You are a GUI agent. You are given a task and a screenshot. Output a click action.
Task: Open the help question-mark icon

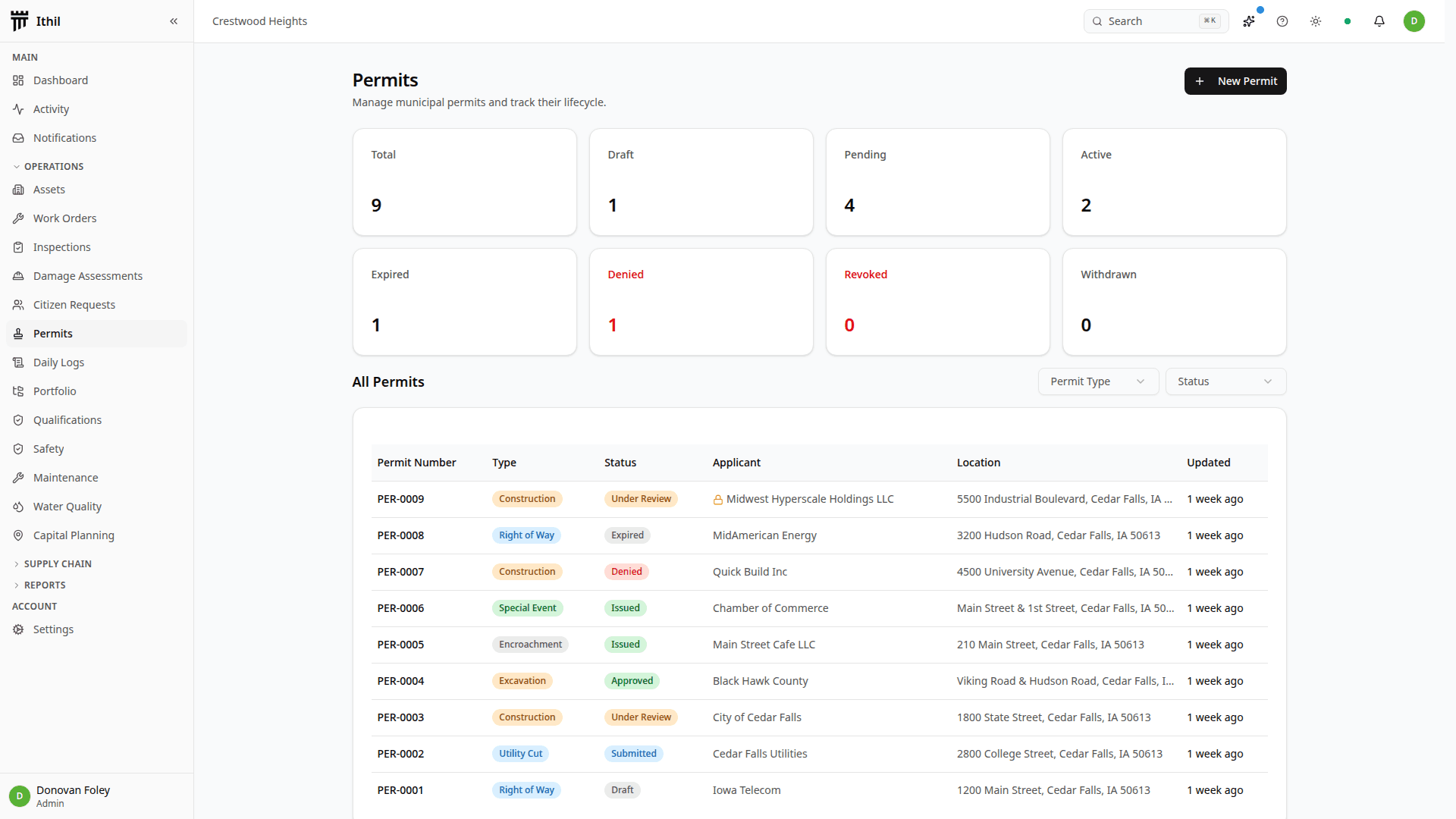coord(1282,21)
